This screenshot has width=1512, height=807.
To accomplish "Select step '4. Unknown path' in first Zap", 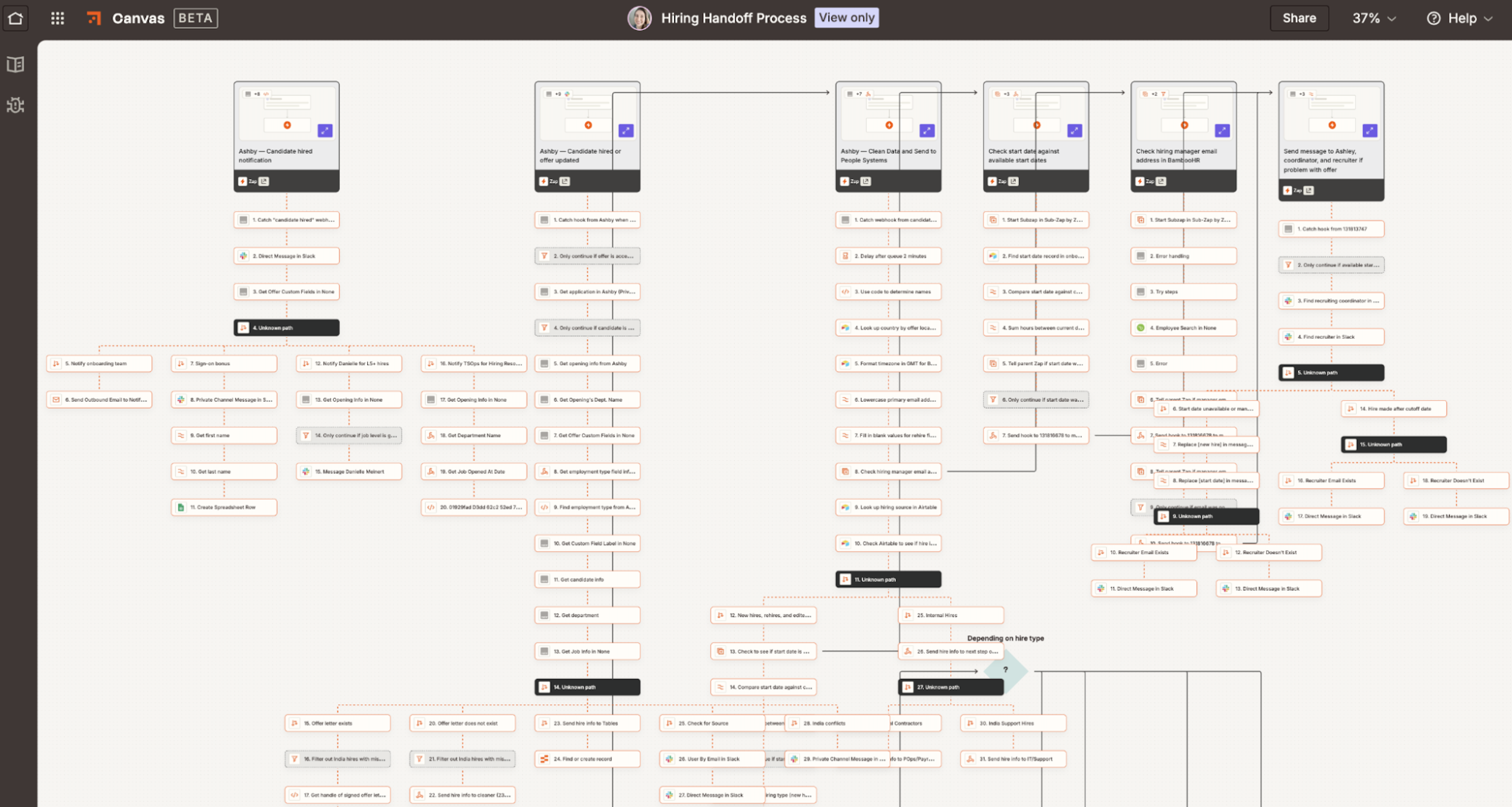I will click(x=287, y=328).
